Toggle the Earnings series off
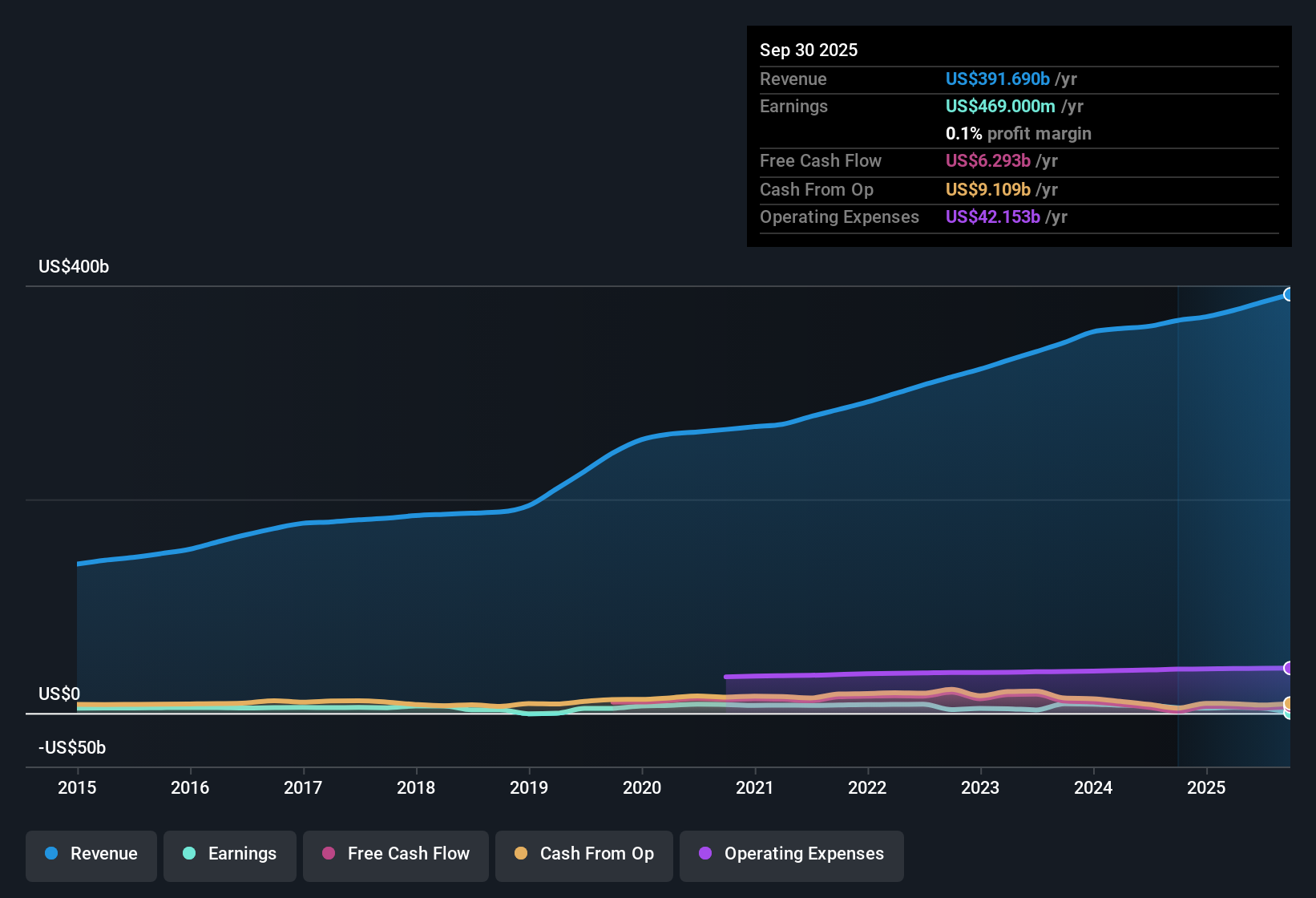 click(230, 854)
